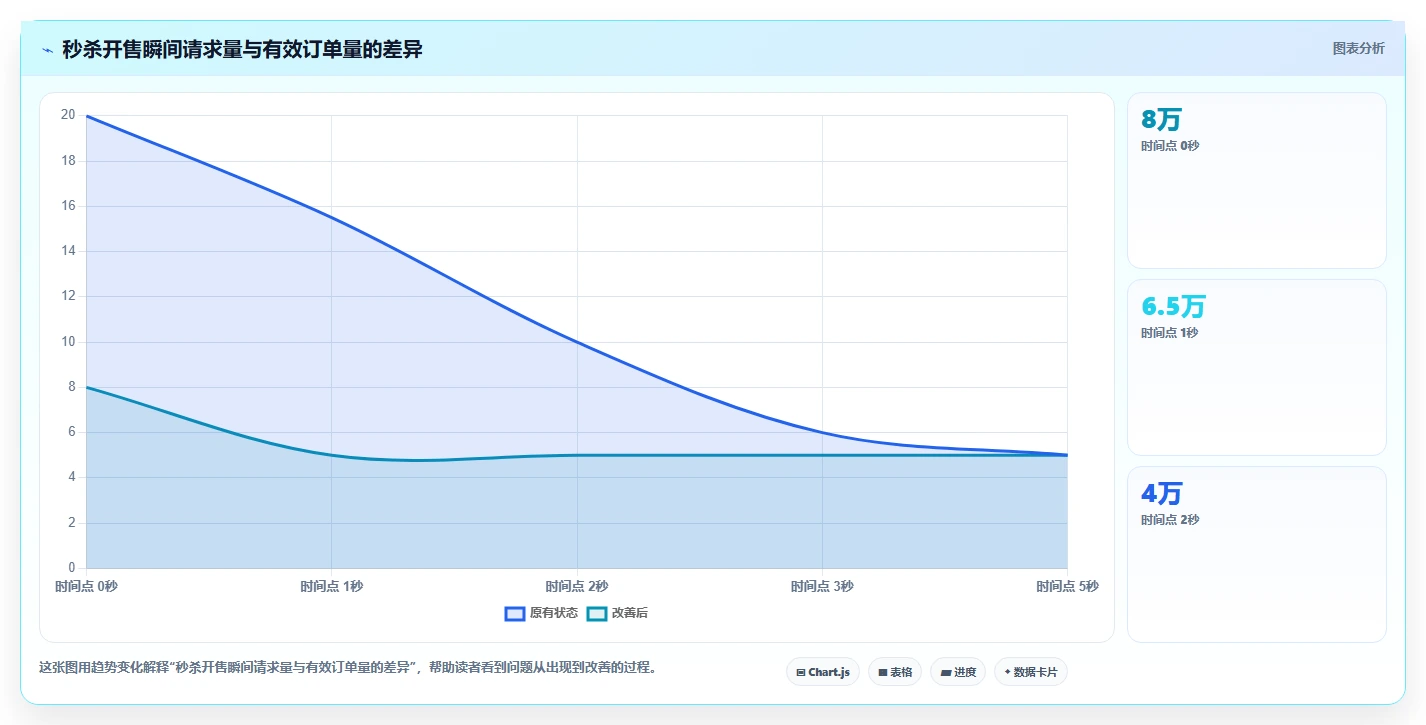The image size is (1426, 725).
Task: Click x-axis label 时间点 5秒
Action: [x=1067, y=586]
